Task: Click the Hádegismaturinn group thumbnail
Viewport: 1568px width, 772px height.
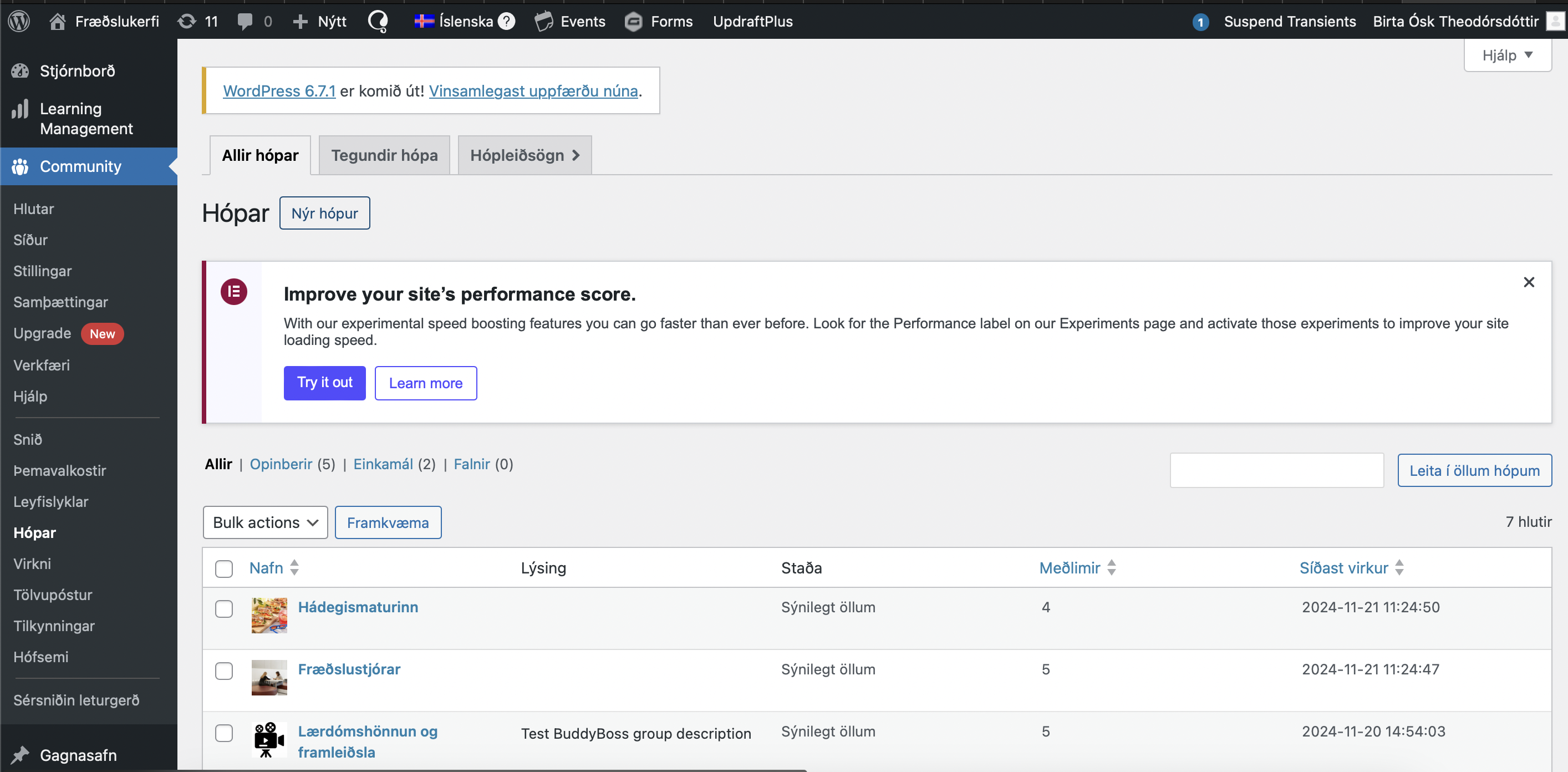Action: tap(269, 615)
